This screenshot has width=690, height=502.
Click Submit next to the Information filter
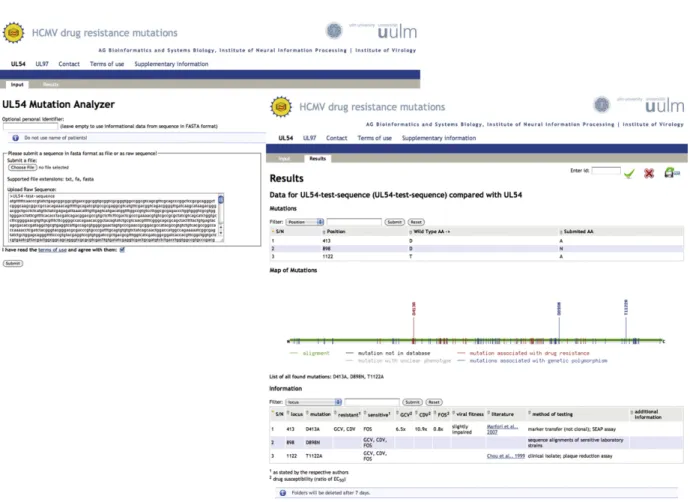pyautogui.click(x=412, y=402)
